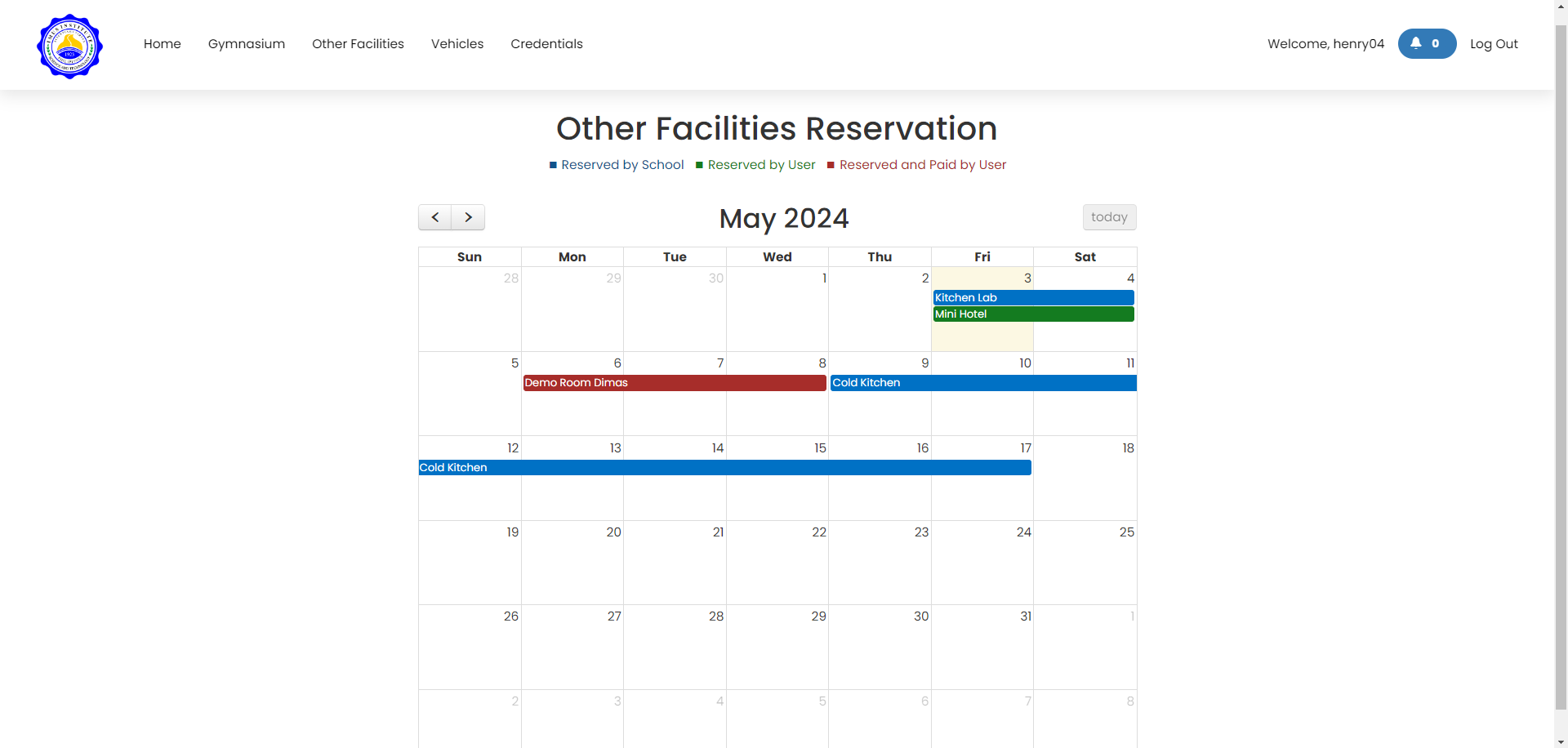This screenshot has height=748, width=1568.
Task: Open Cold Kitchen event on May 12 week
Action: [x=724, y=468]
